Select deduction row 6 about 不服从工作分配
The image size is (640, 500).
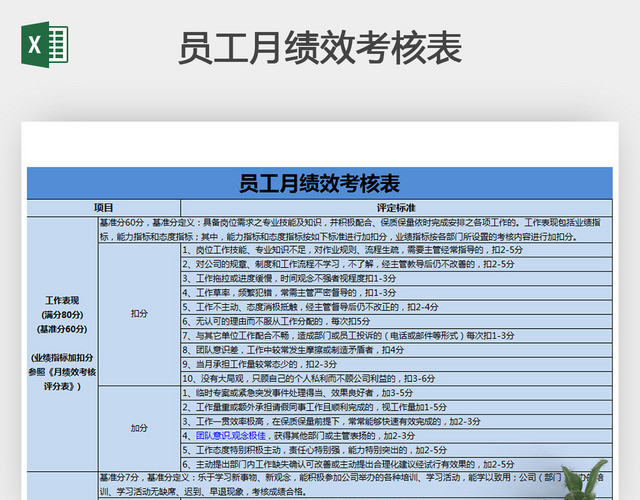(396, 321)
